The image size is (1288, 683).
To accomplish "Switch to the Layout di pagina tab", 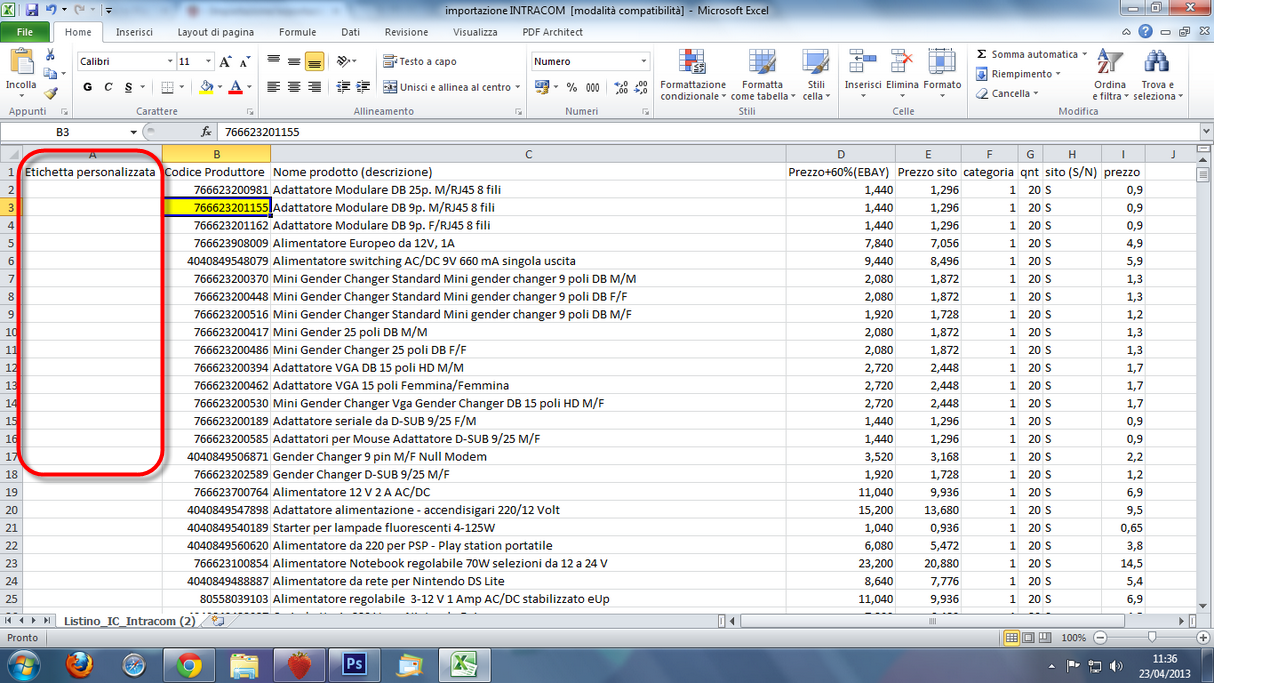I will pyautogui.click(x=214, y=32).
